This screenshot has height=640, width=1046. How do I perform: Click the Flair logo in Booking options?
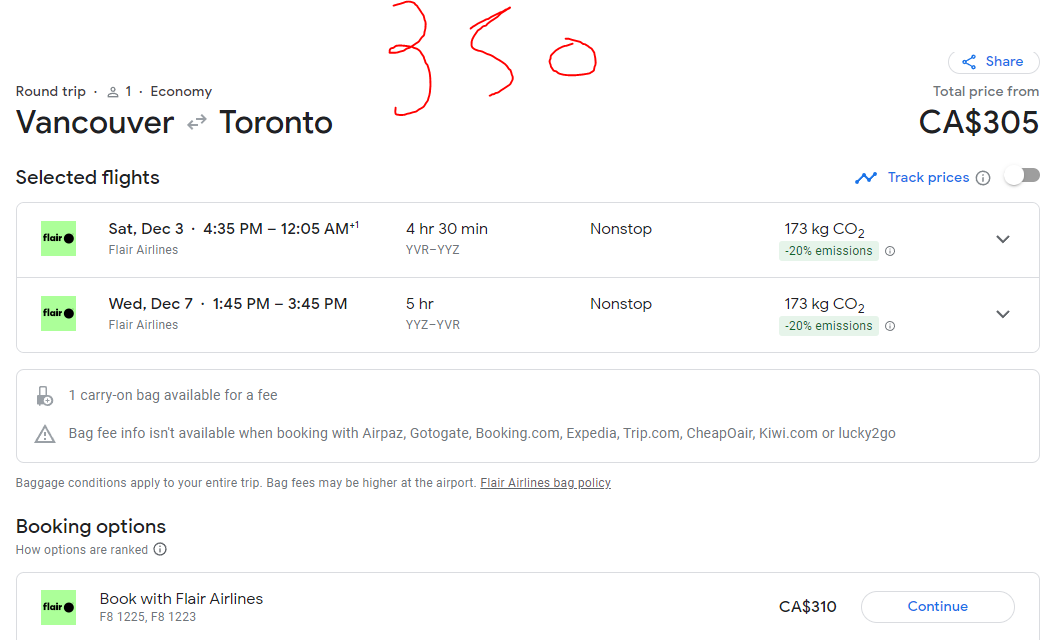(x=58, y=607)
